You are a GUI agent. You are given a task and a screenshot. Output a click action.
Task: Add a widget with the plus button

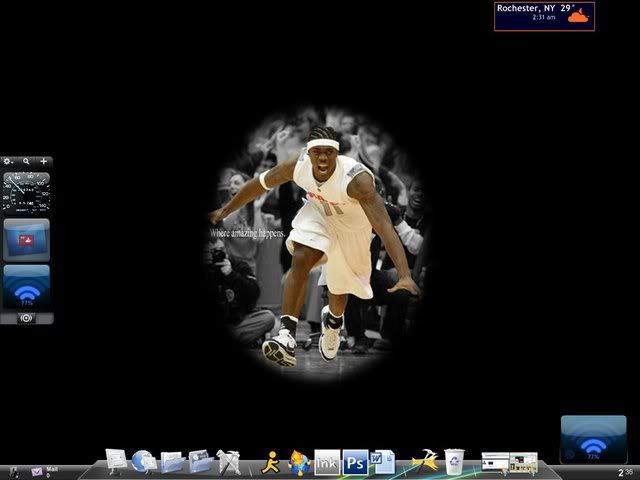pos(44,161)
